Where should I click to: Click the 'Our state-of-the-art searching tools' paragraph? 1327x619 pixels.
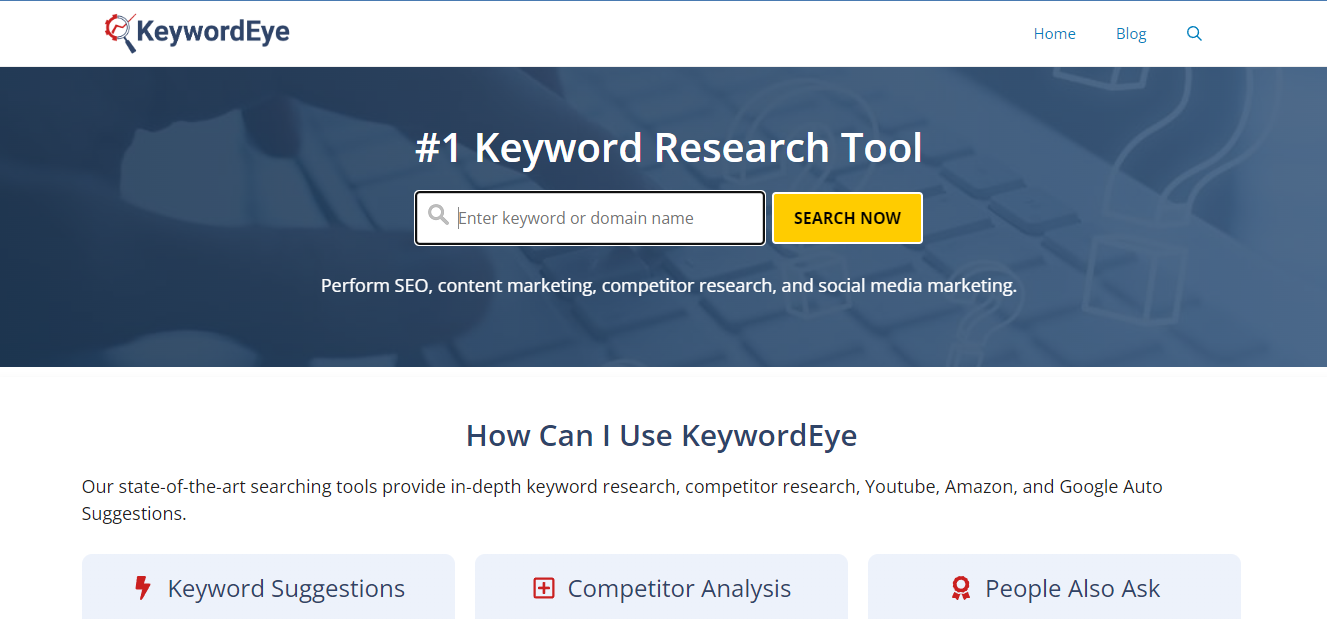(x=622, y=500)
